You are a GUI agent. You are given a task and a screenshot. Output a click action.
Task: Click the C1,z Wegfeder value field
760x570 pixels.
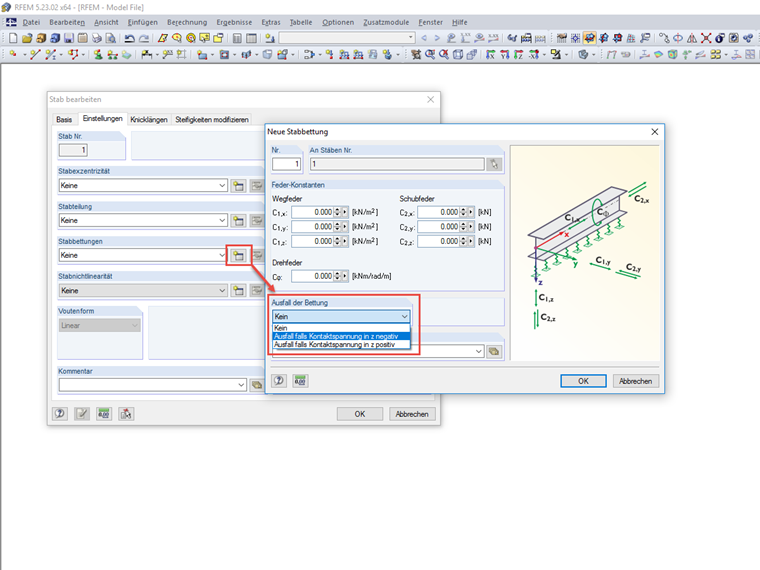coord(313,241)
